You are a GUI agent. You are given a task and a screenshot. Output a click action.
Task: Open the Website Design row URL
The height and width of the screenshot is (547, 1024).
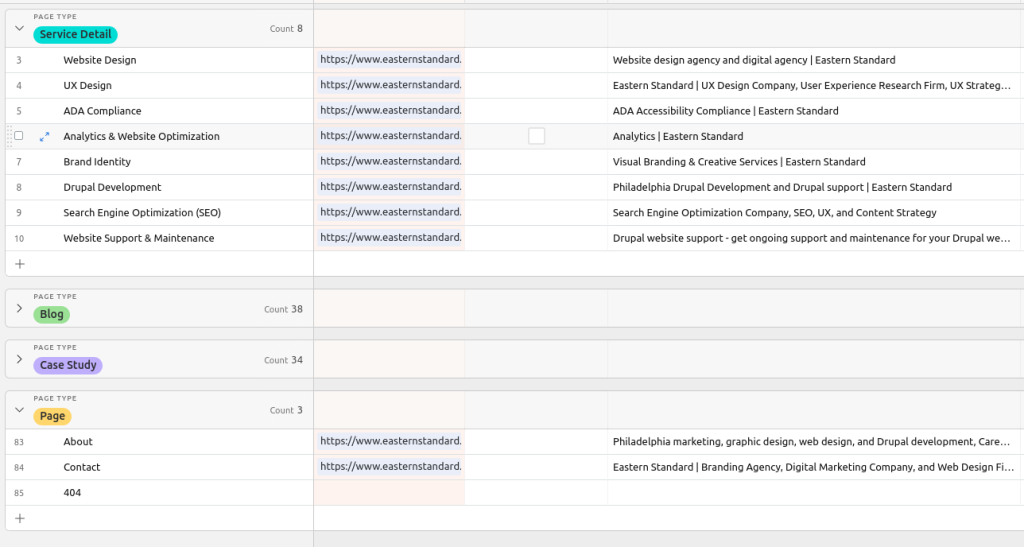pos(391,59)
